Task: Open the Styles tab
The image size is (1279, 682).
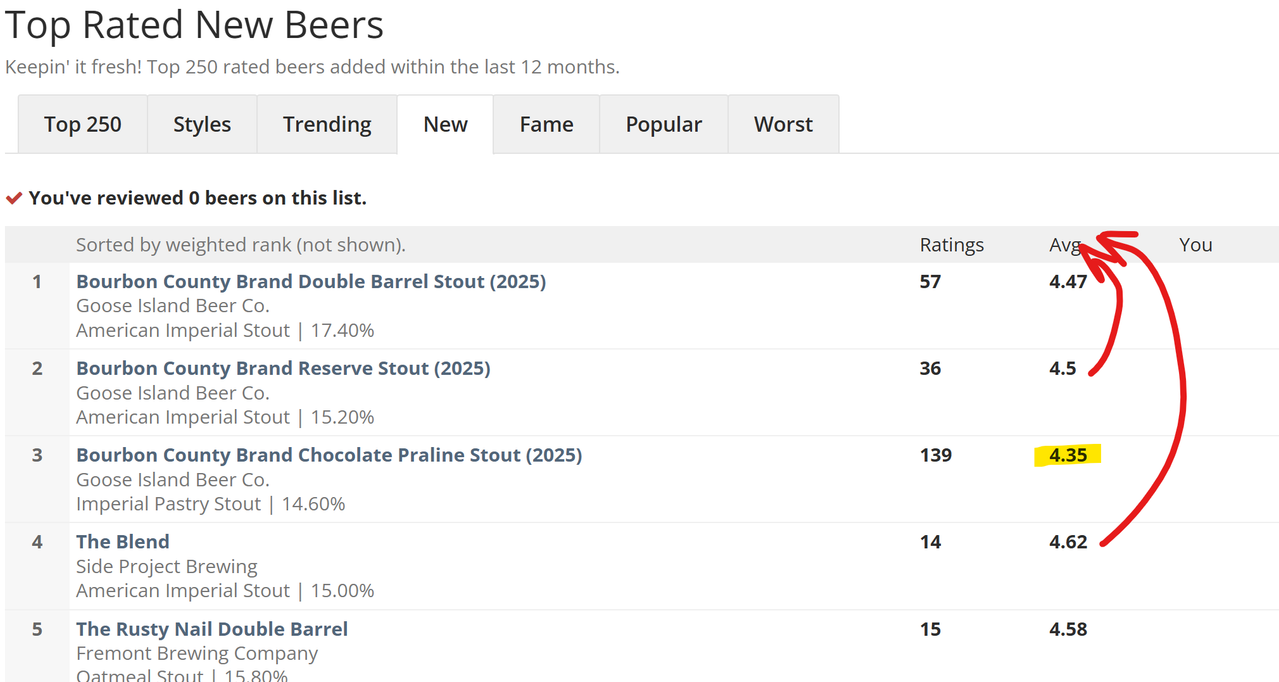Action: 202,124
